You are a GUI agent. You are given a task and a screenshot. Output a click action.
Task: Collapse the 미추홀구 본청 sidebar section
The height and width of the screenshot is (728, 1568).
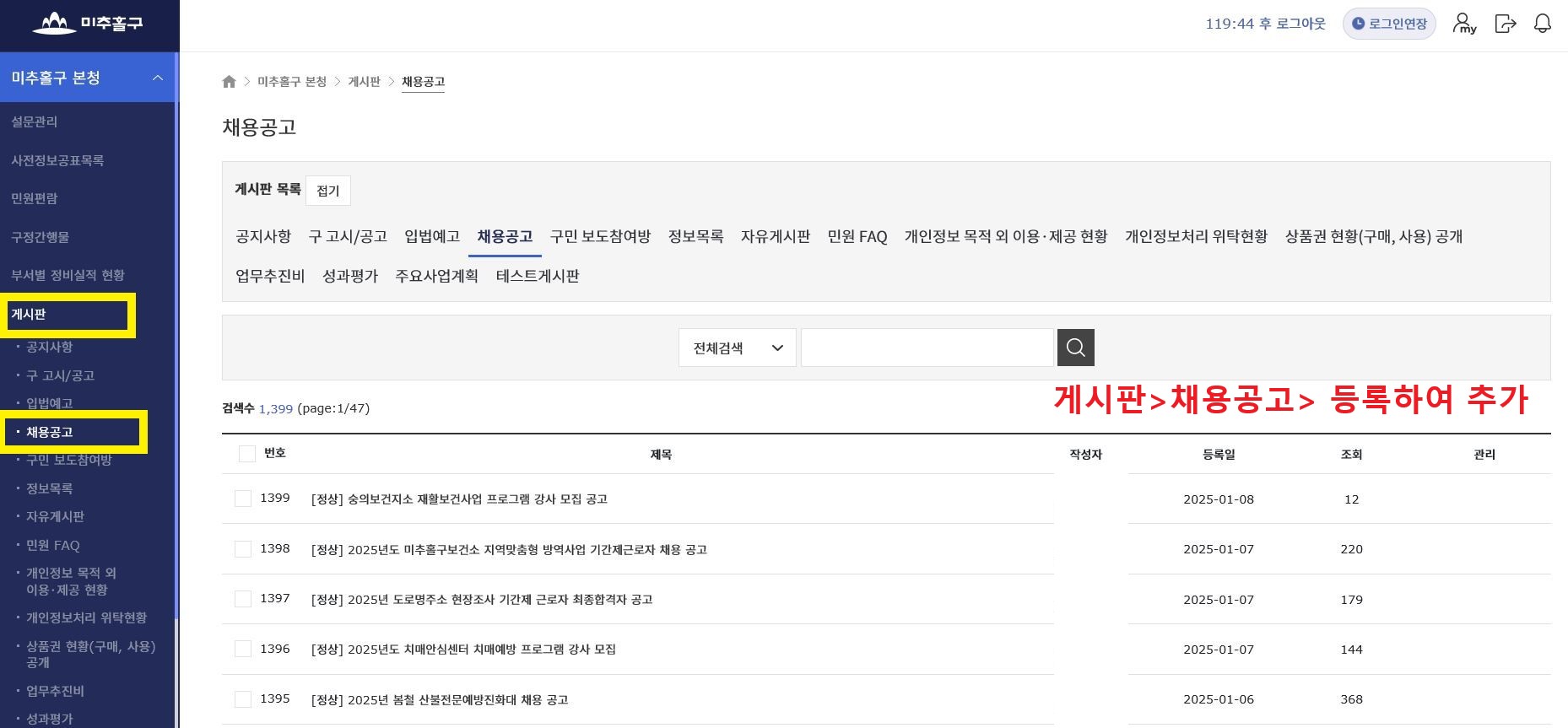pos(157,78)
